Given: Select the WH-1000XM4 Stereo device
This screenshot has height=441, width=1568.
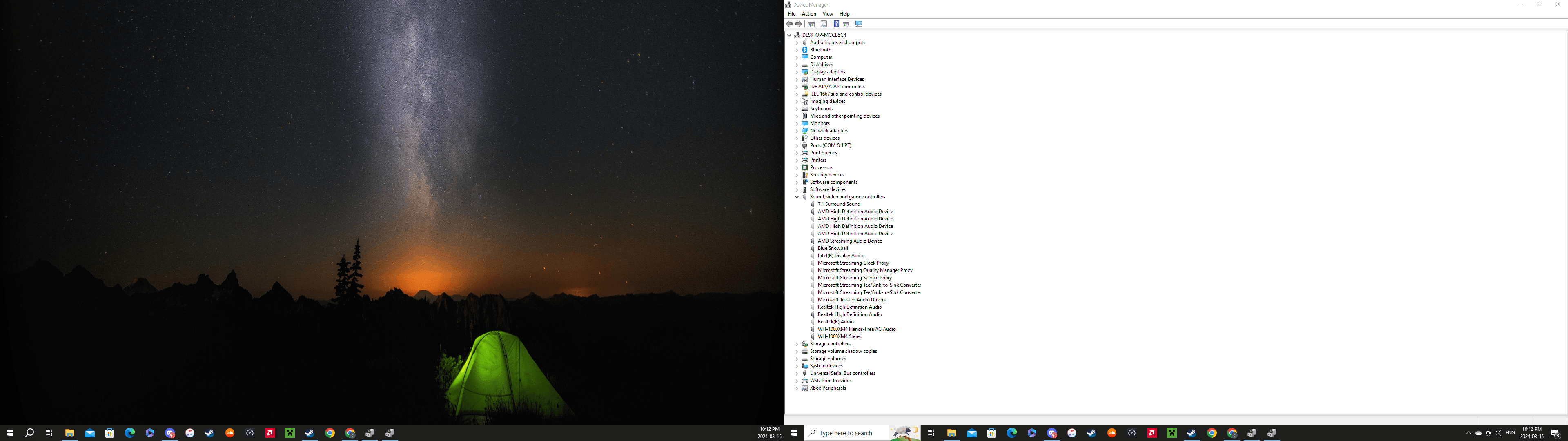Looking at the screenshot, I should click(x=840, y=336).
